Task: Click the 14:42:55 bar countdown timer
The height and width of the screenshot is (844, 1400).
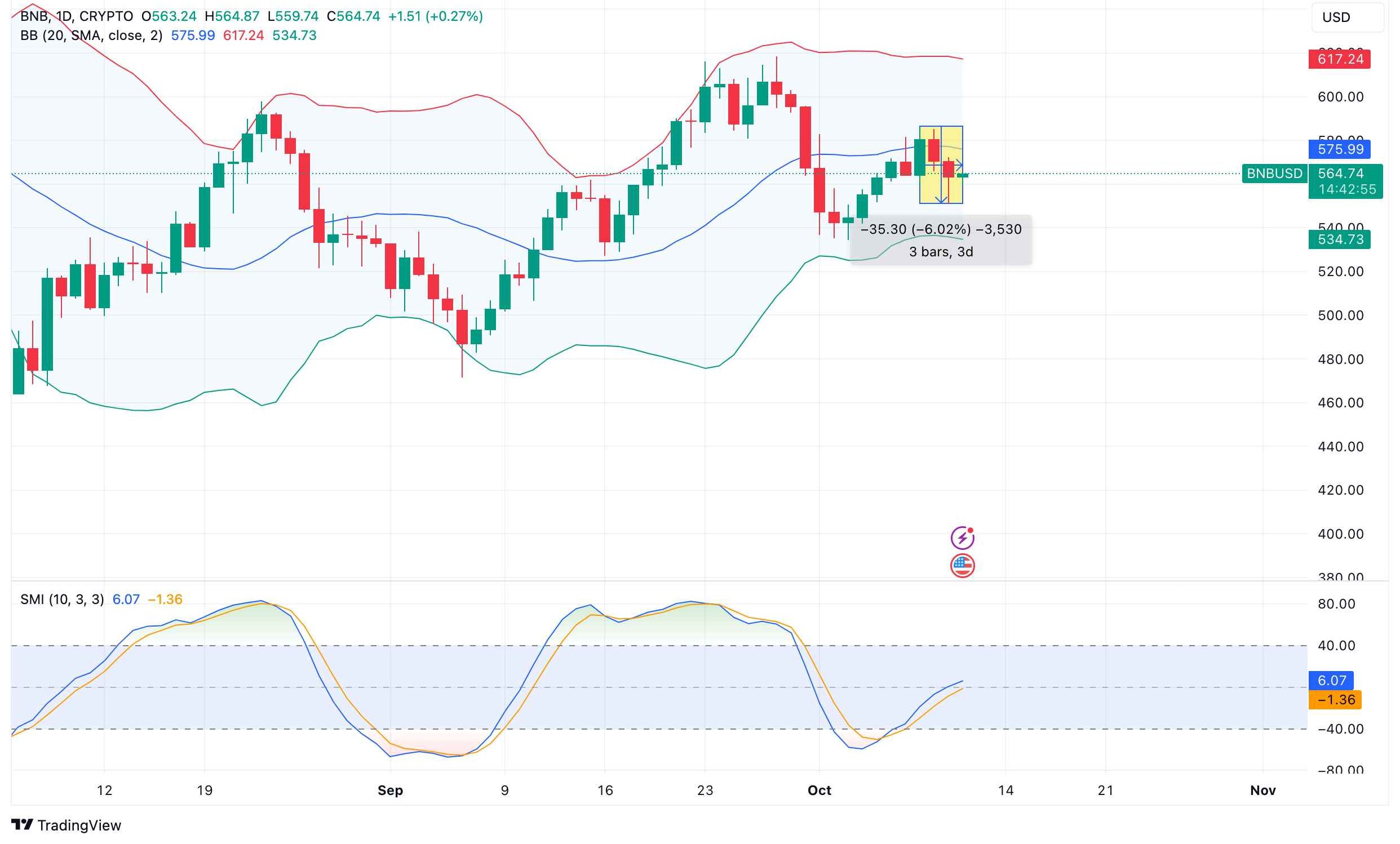Action: (1346, 190)
